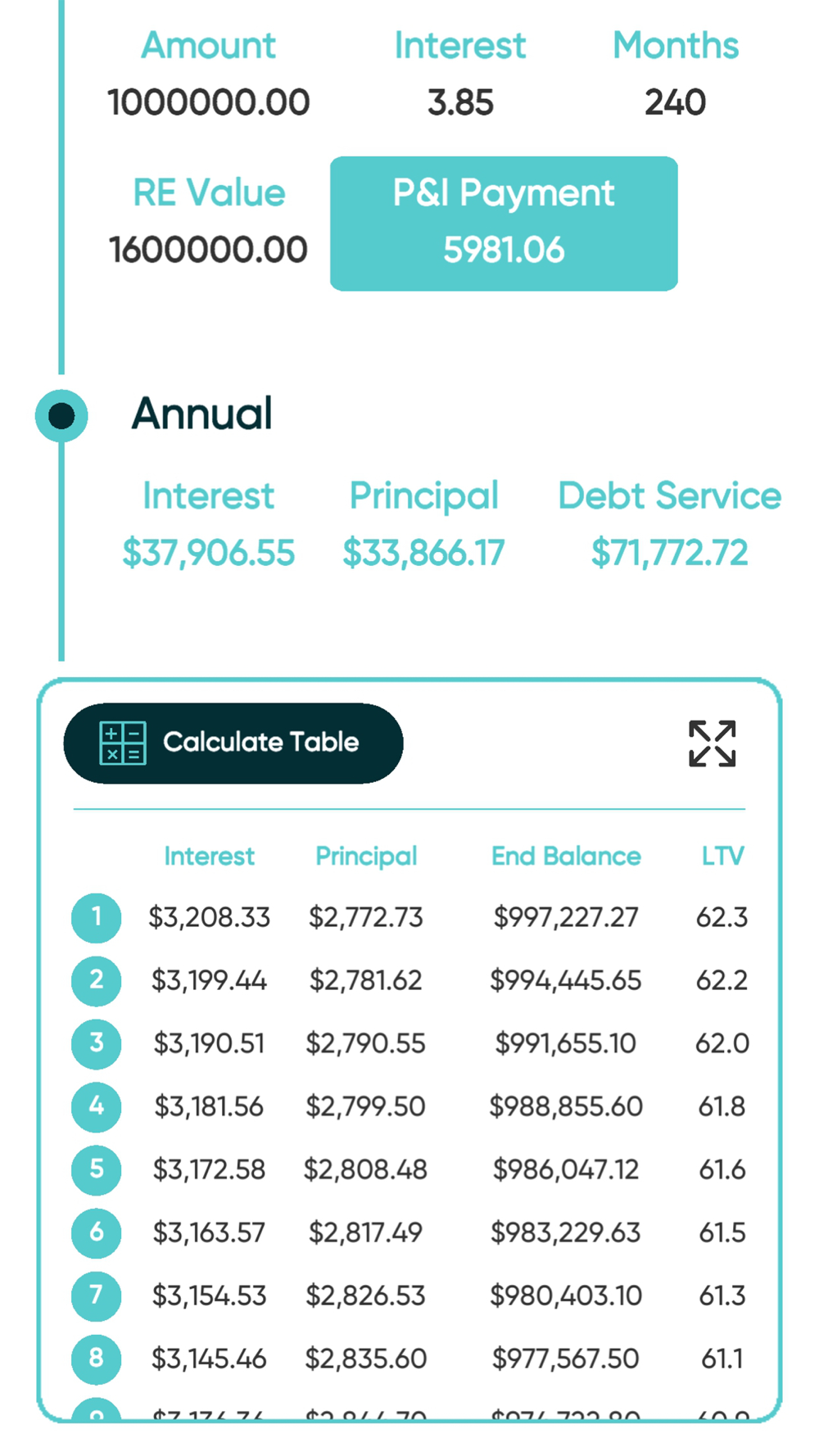The image size is (819, 1456).
Task: Click the Calculate Table button
Action: (233, 743)
